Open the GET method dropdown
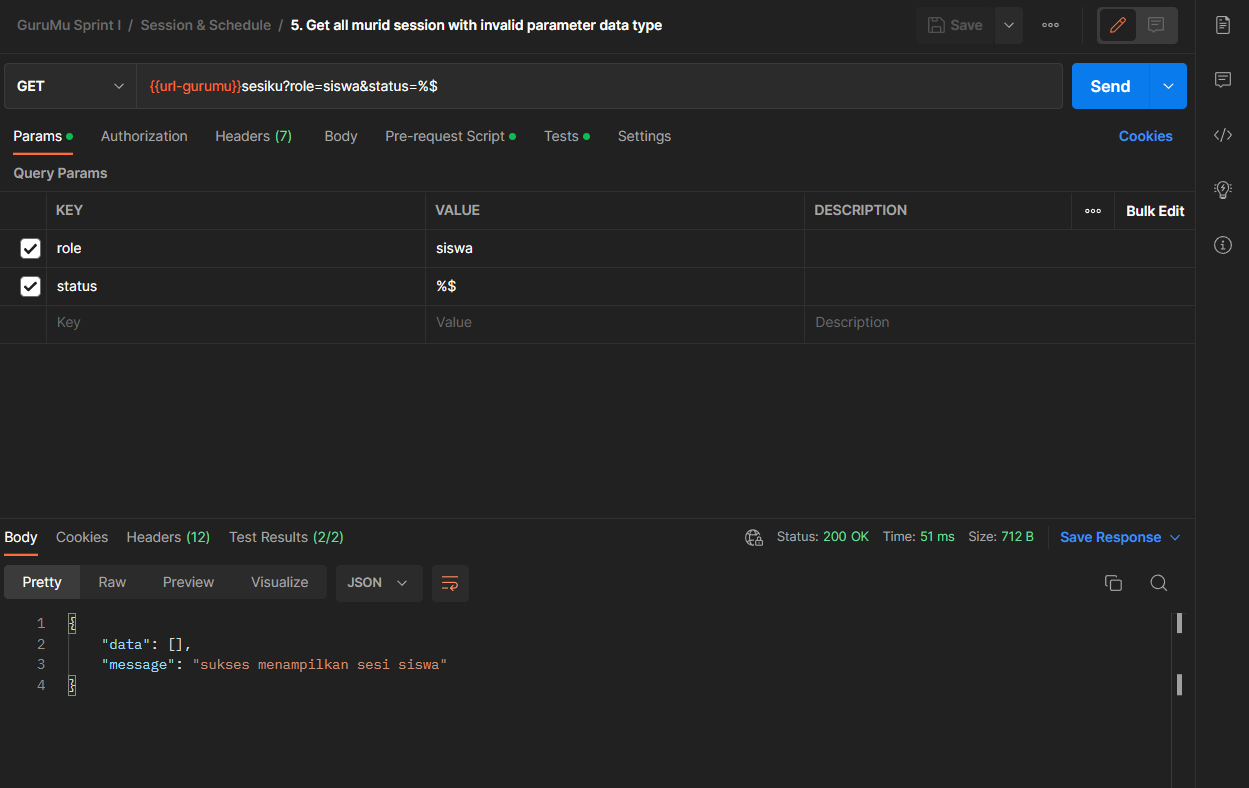The width and height of the screenshot is (1249, 788). (68, 86)
